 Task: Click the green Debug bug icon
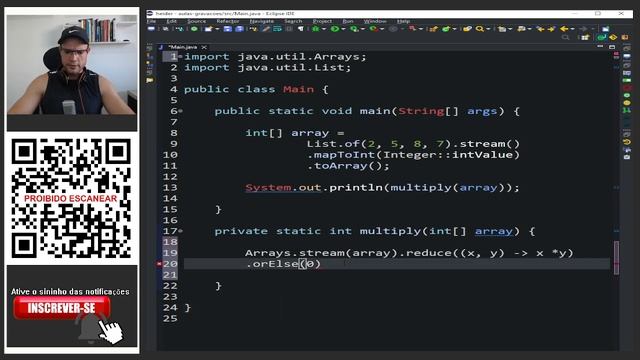pyautogui.click(x=315, y=29)
